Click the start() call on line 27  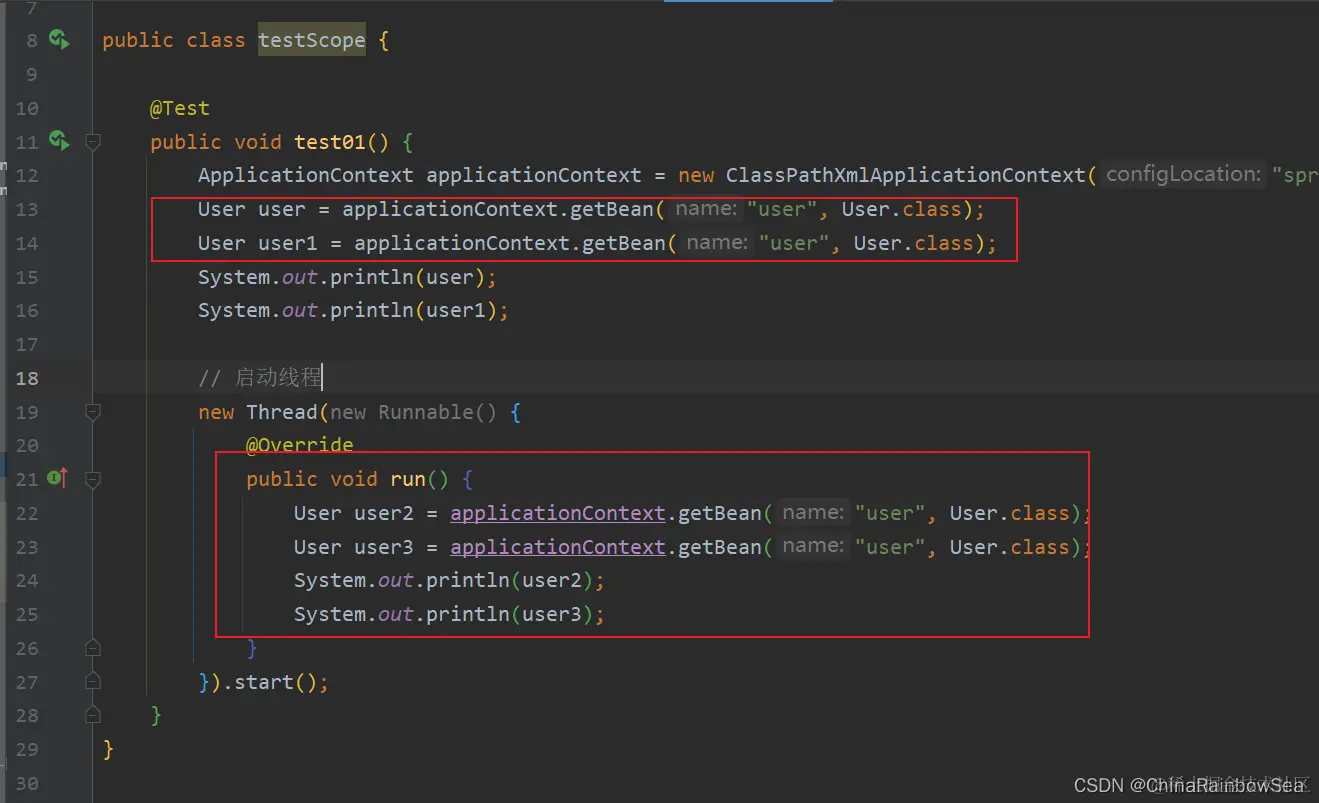point(277,682)
